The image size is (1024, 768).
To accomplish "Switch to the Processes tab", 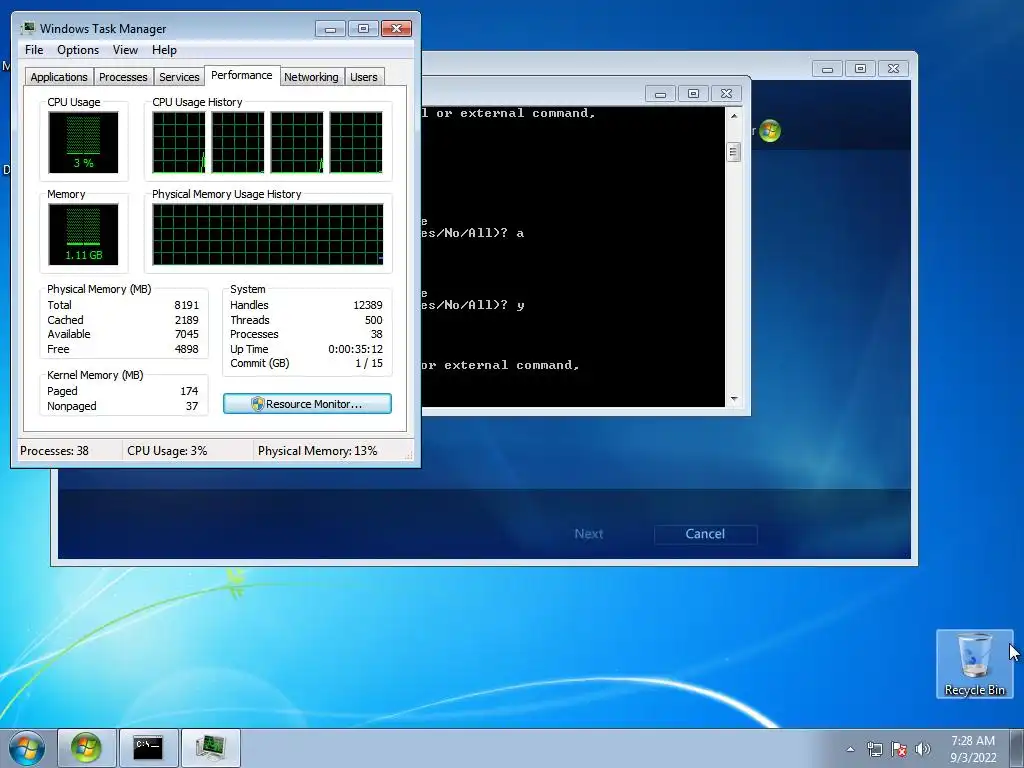I will pyautogui.click(x=123, y=77).
